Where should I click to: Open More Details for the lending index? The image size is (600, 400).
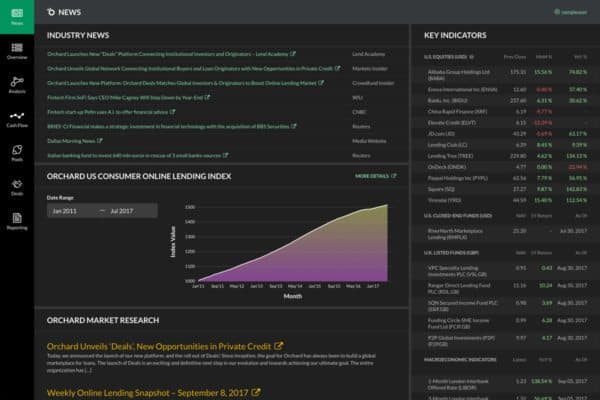tap(376, 175)
